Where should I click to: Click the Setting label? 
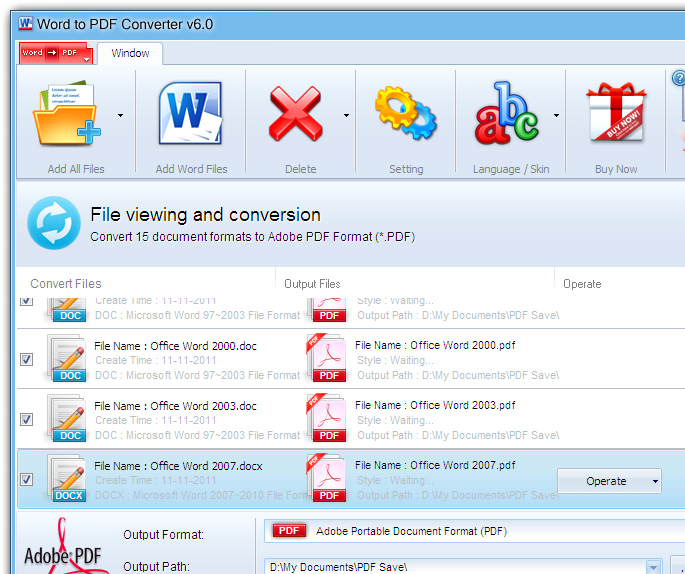pyautogui.click(x=406, y=169)
